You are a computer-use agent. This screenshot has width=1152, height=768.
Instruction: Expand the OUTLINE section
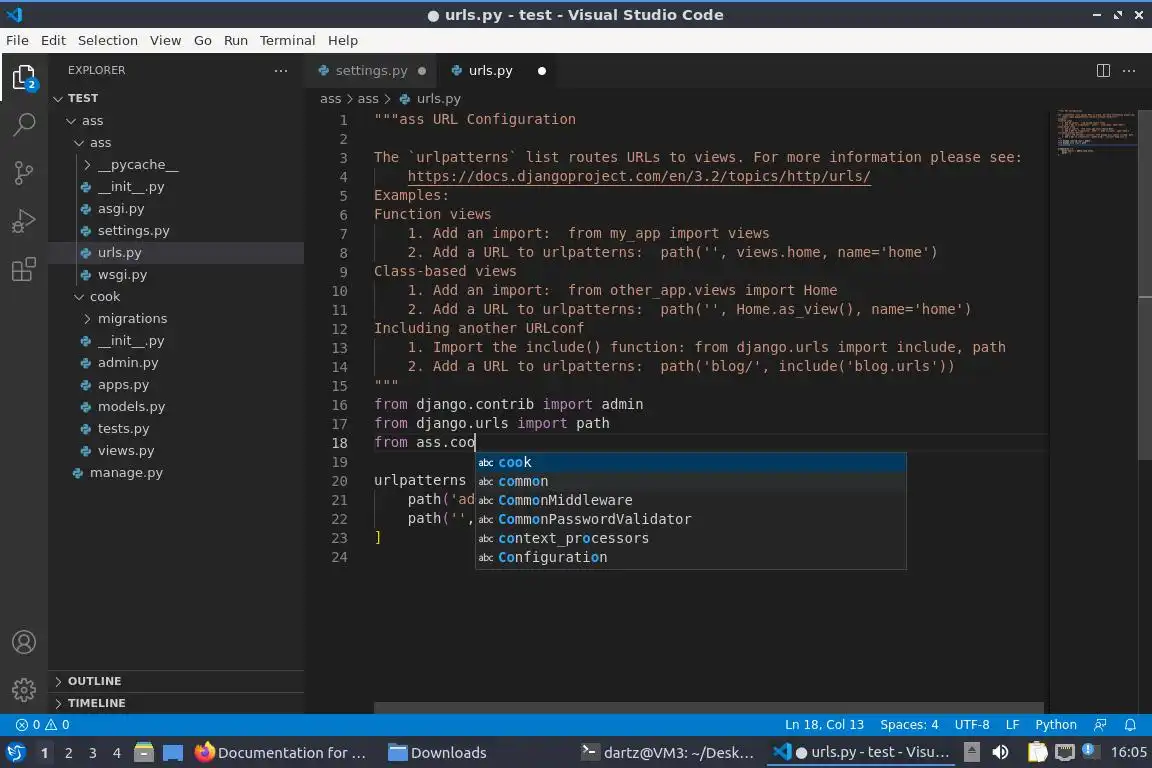pyautogui.click(x=176, y=681)
